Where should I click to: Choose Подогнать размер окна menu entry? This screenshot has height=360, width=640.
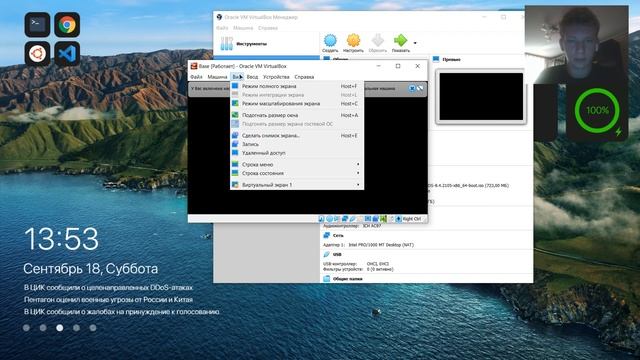[297, 115]
